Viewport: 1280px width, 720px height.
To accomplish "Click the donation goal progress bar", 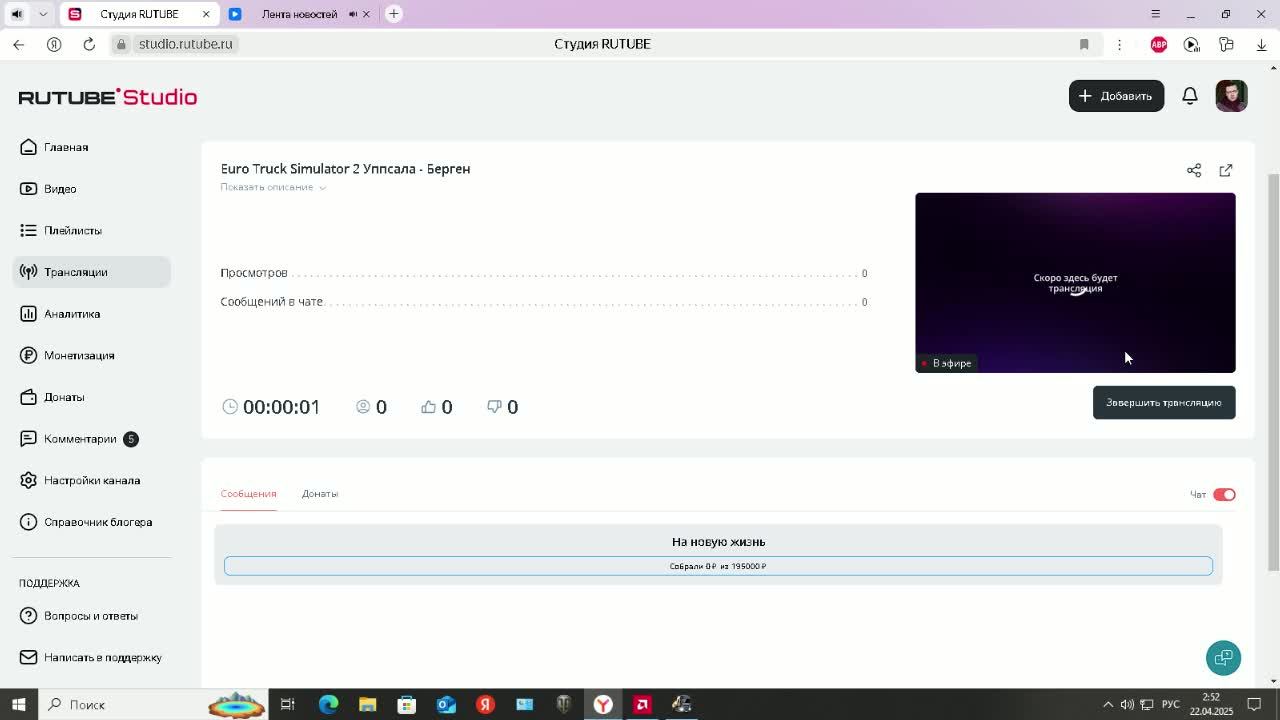I will 718,566.
